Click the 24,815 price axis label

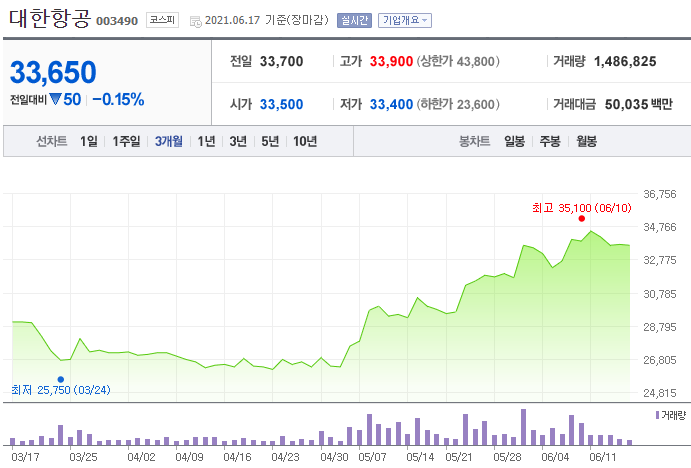click(660, 393)
